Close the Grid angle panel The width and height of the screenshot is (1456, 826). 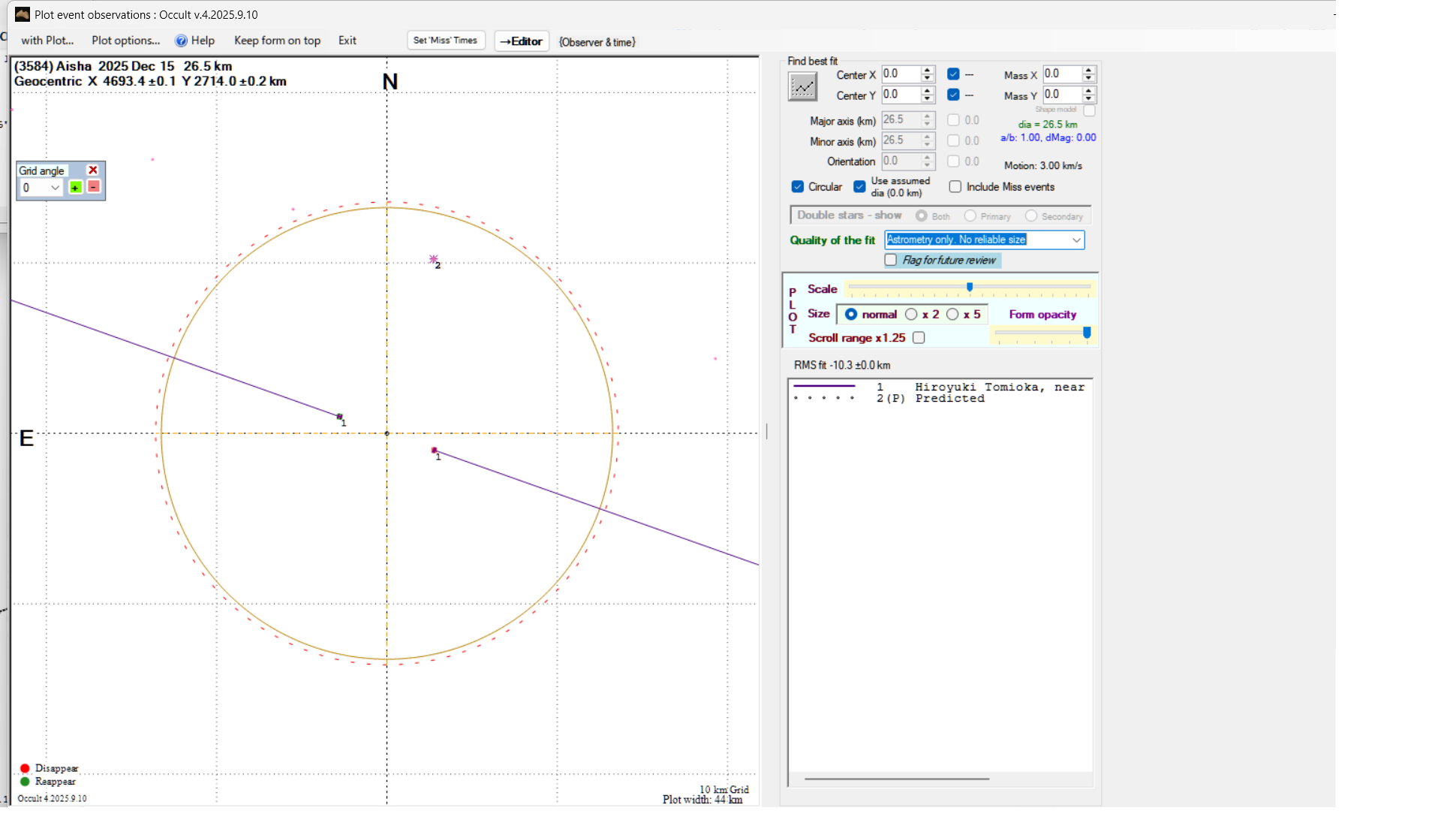point(93,170)
